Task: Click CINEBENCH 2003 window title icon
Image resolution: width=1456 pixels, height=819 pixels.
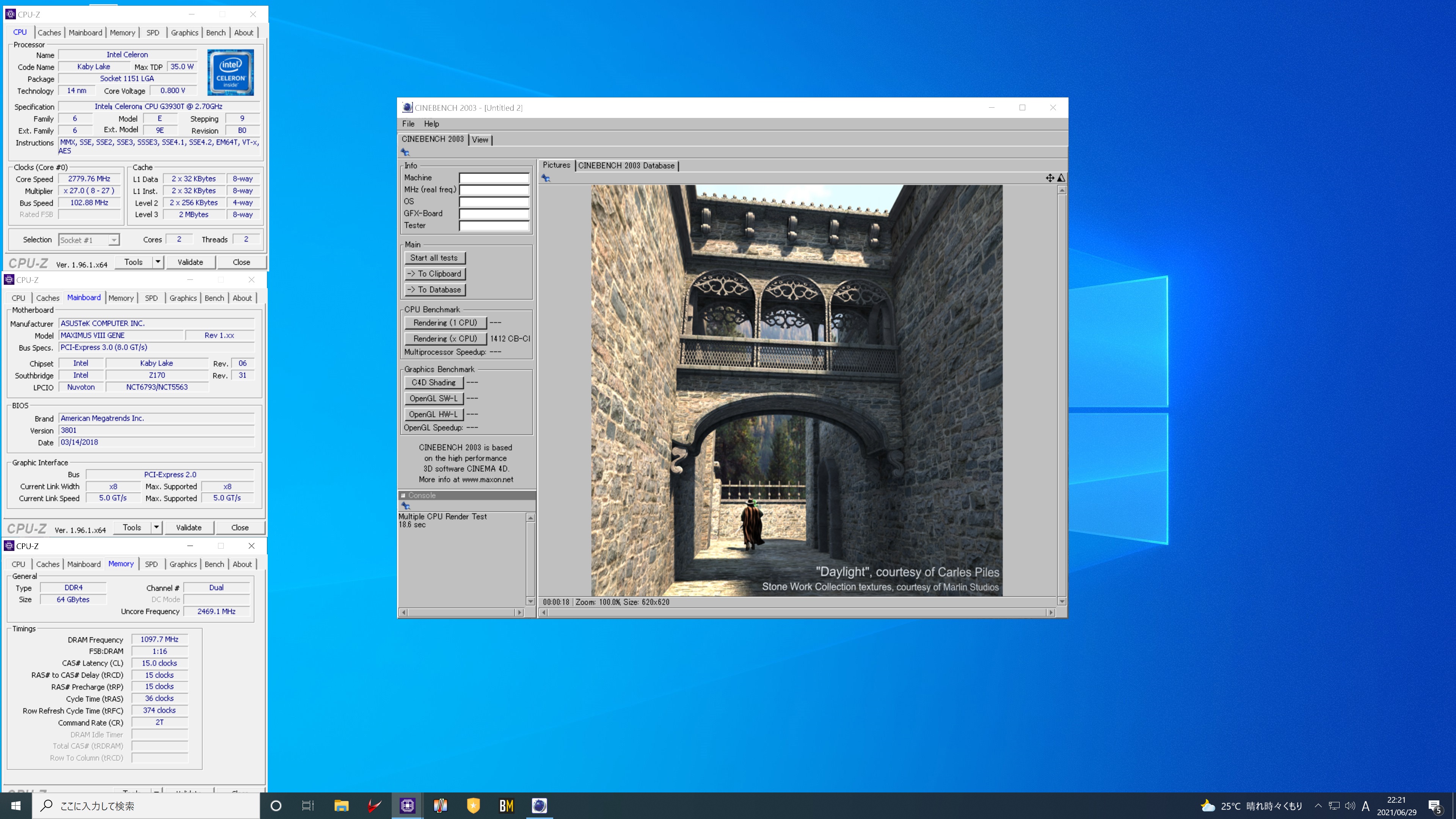Action: click(407, 107)
